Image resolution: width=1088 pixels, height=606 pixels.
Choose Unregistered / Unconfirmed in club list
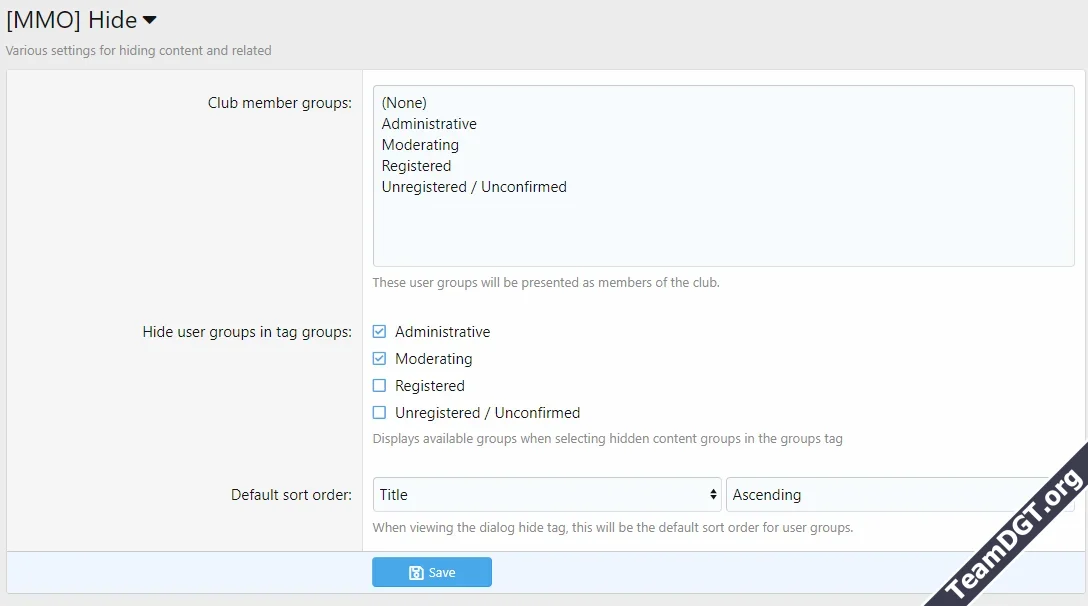click(x=474, y=187)
